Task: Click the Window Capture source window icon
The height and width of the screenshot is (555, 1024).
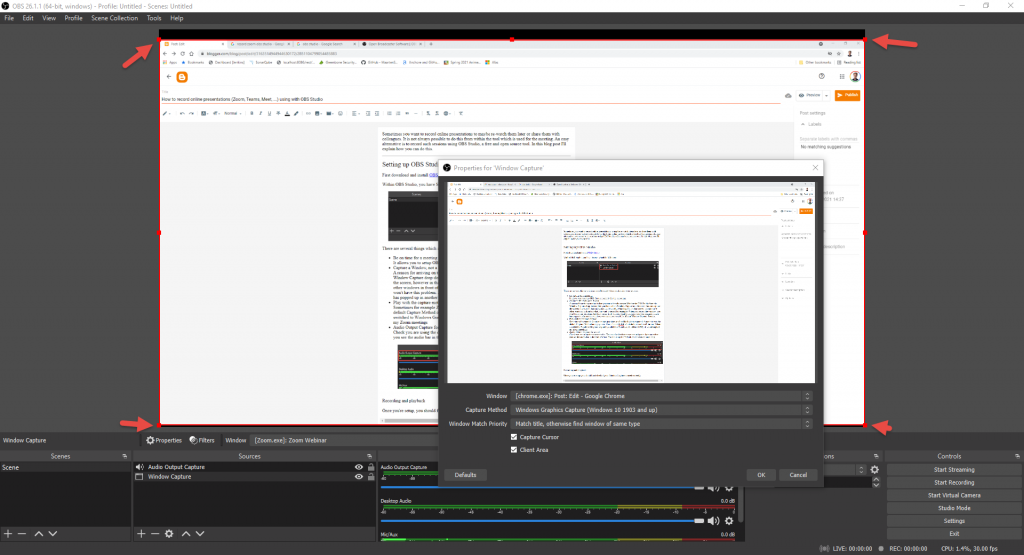Action: pyautogui.click(x=139, y=477)
